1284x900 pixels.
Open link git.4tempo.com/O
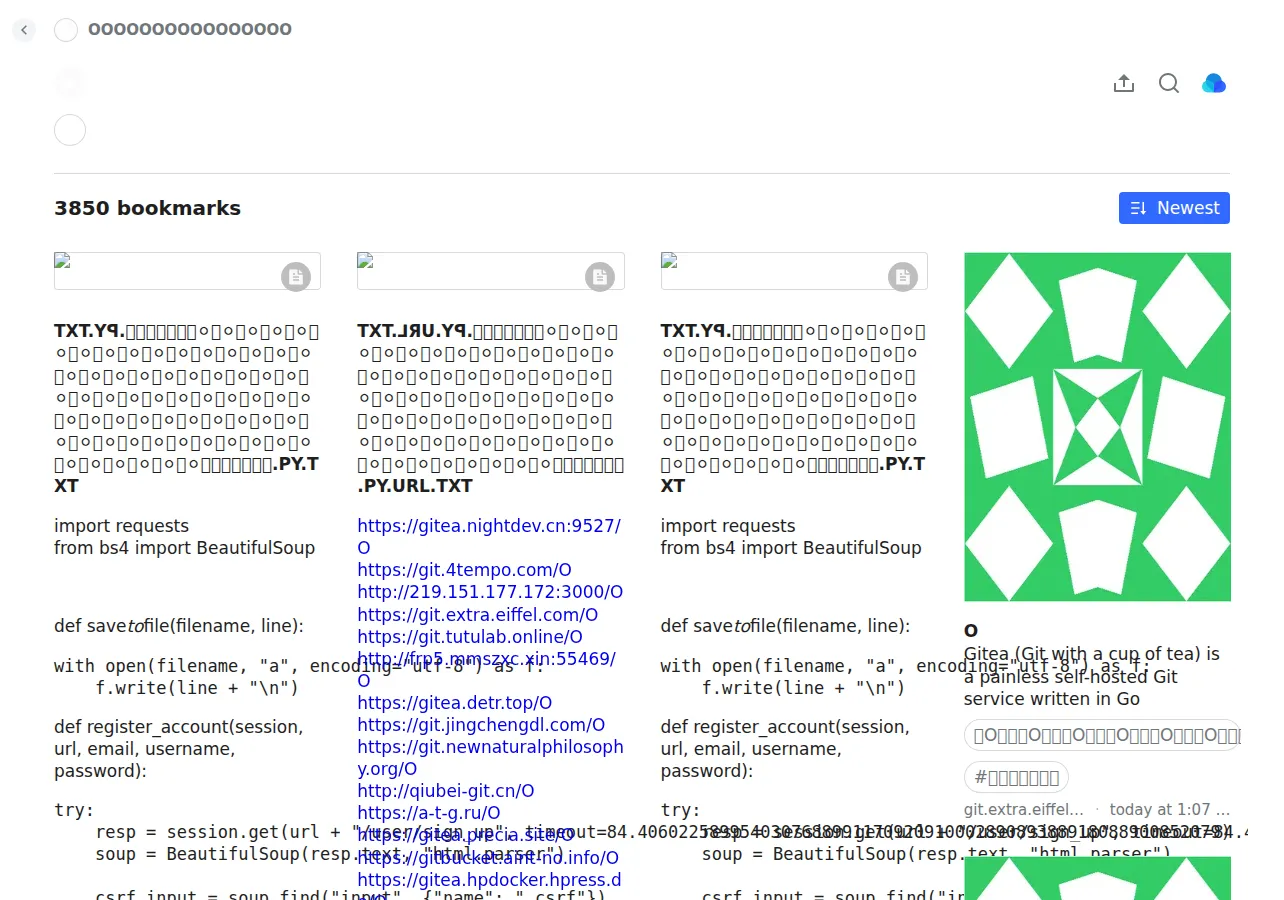pyautogui.click(x=464, y=570)
